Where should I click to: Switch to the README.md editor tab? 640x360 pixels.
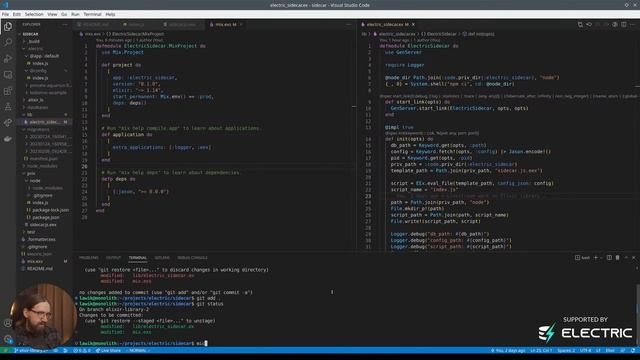(x=96, y=24)
